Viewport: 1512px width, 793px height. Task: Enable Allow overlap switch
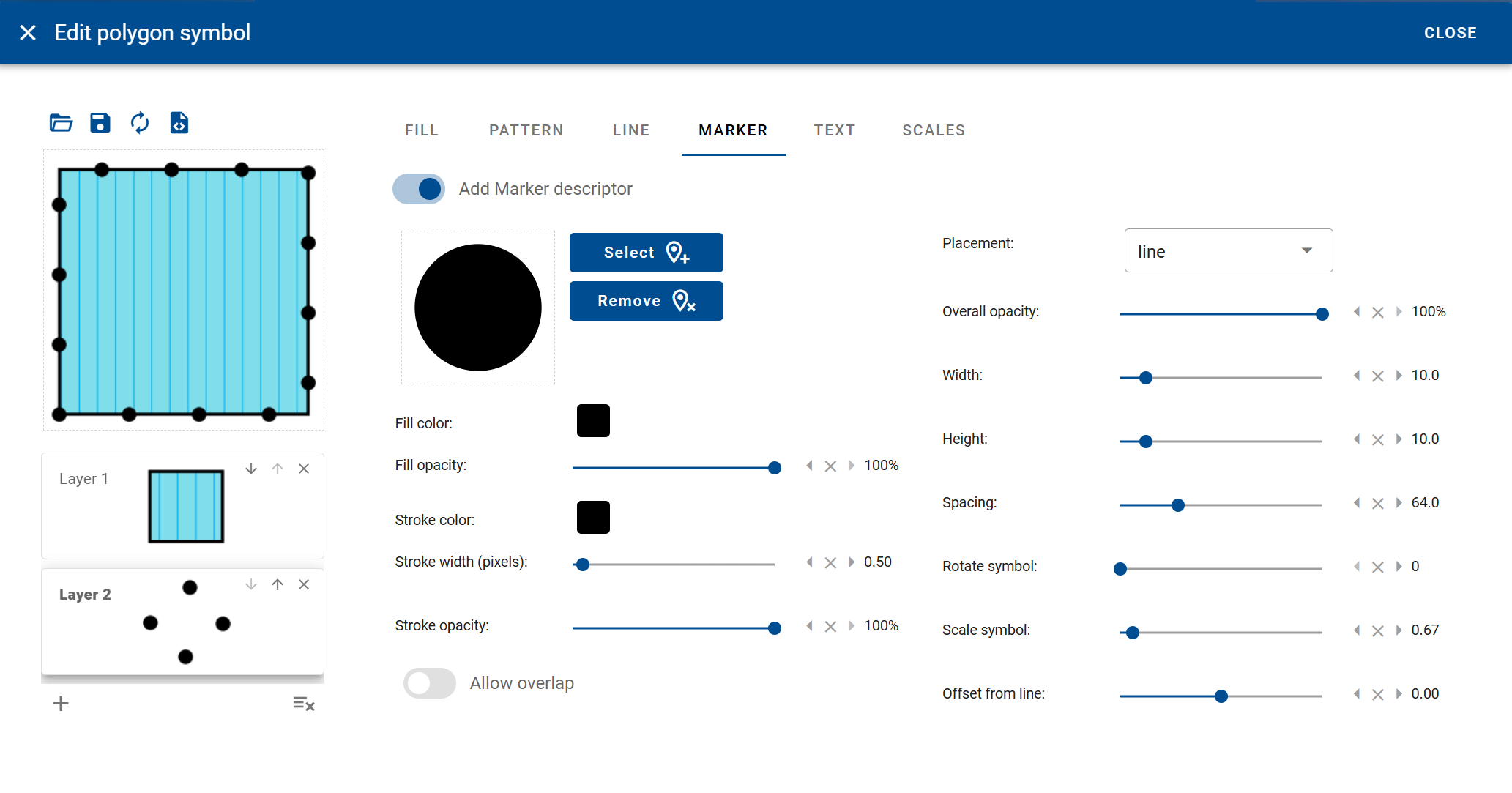click(x=430, y=683)
